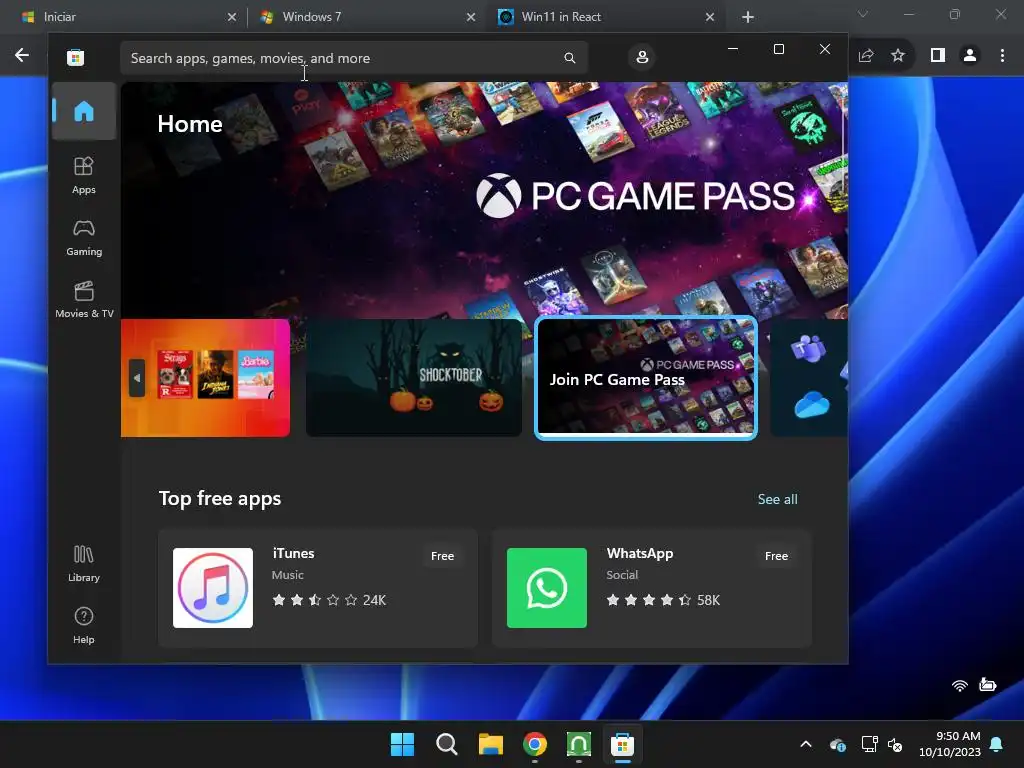This screenshot has height=768, width=1024.
Task: Open the Teams and OneDrive carousel card
Action: [x=809, y=377]
